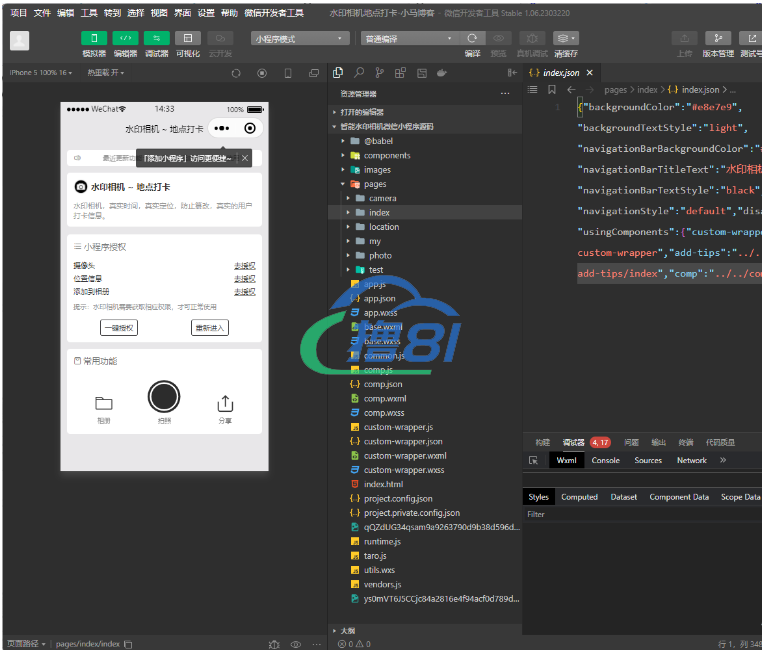Click the album folder icon in simulator
The width and height of the screenshot is (762, 650).
click(x=104, y=403)
